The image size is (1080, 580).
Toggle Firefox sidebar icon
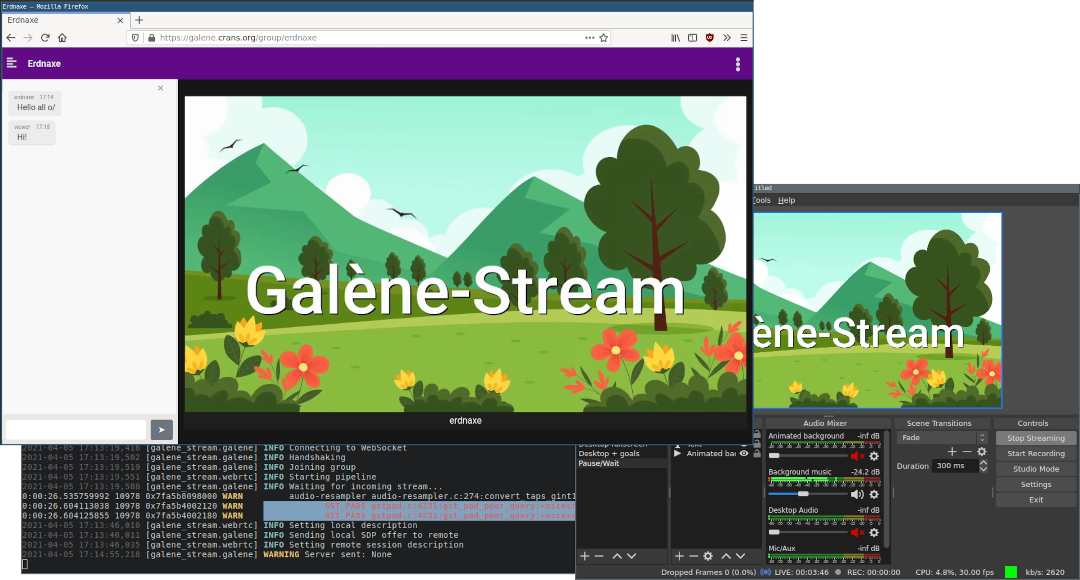[x=692, y=38]
